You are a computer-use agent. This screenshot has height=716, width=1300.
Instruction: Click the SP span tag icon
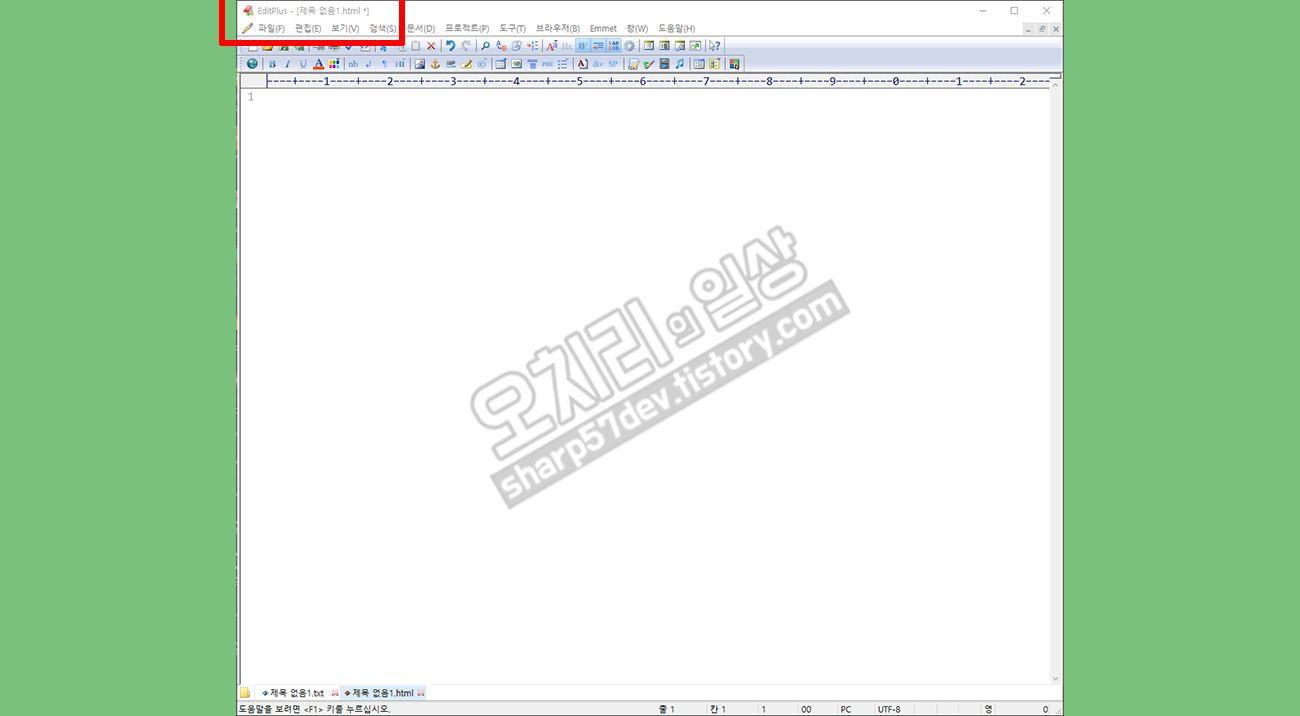(613, 64)
